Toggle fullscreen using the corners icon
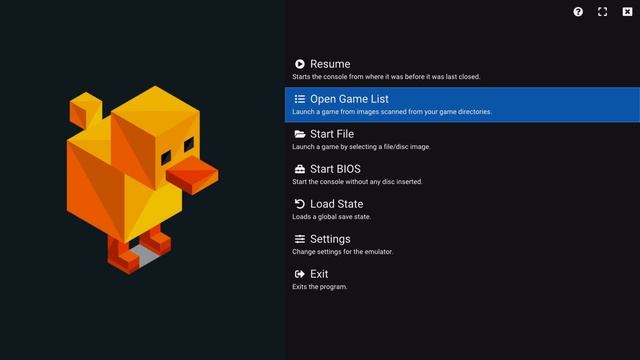Viewport: 640px width, 360px height. pos(602,12)
